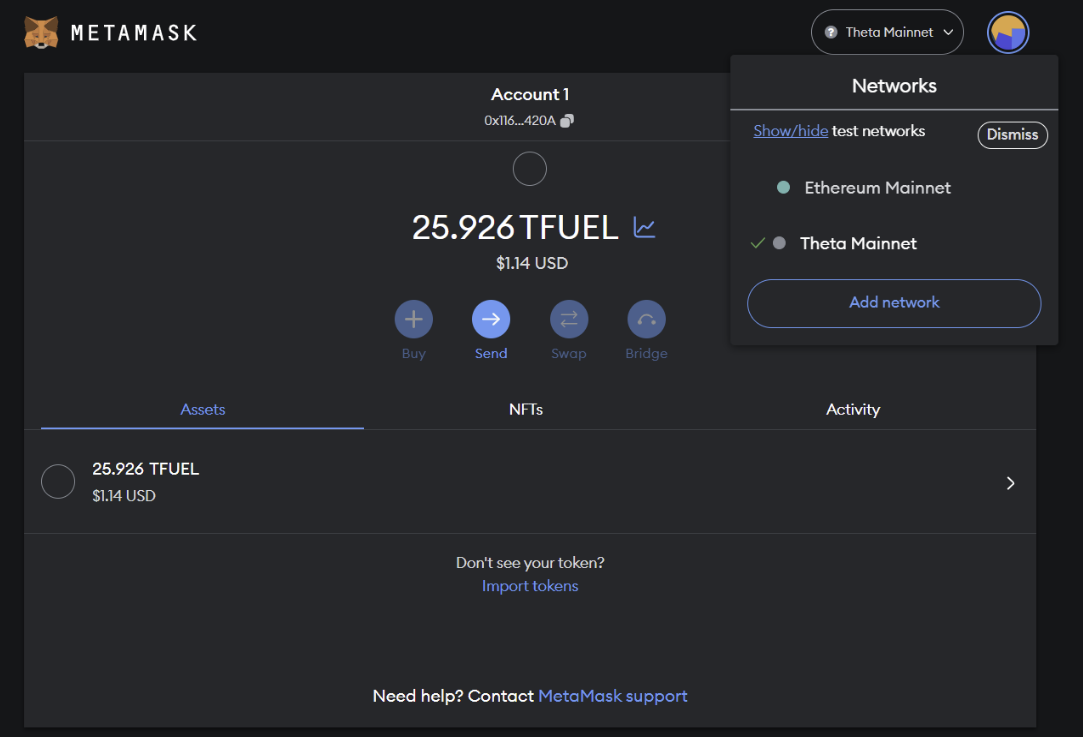Click the Networks panel title
This screenshot has height=737, width=1083.
pyautogui.click(x=894, y=86)
